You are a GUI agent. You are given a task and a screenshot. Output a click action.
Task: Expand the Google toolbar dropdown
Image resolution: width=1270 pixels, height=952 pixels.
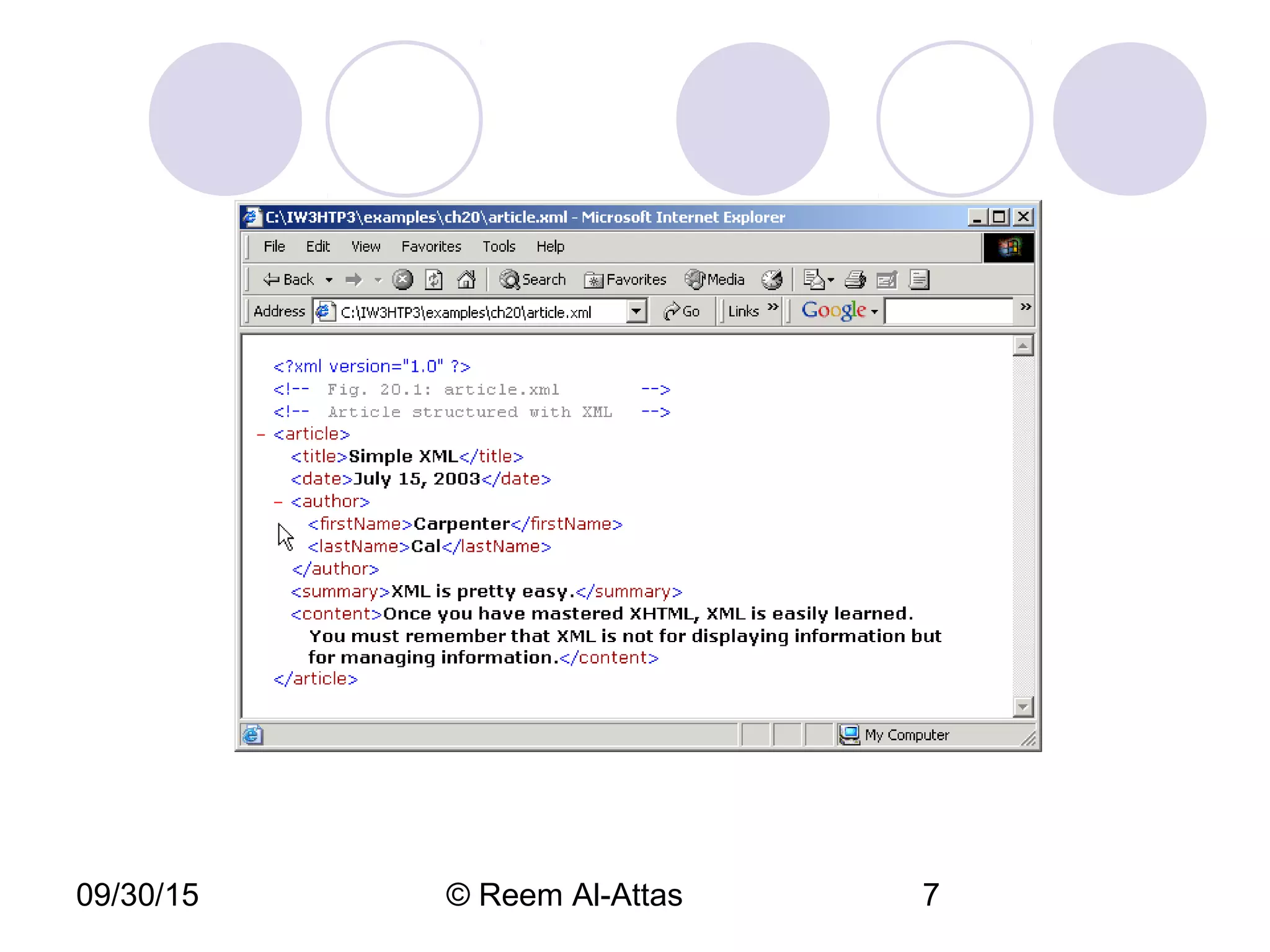tap(874, 312)
